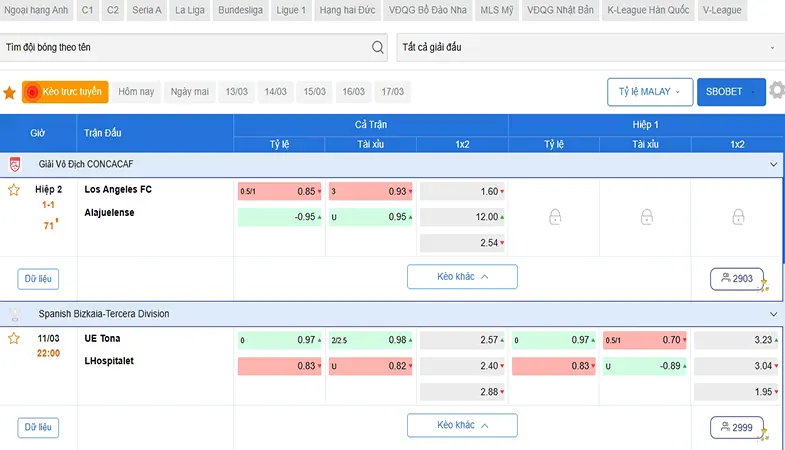Click full-match 1x2 odds 2.57

(x=462, y=340)
